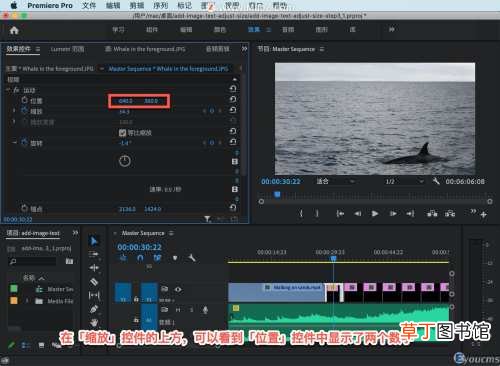Select the Pen tool

point(94,309)
